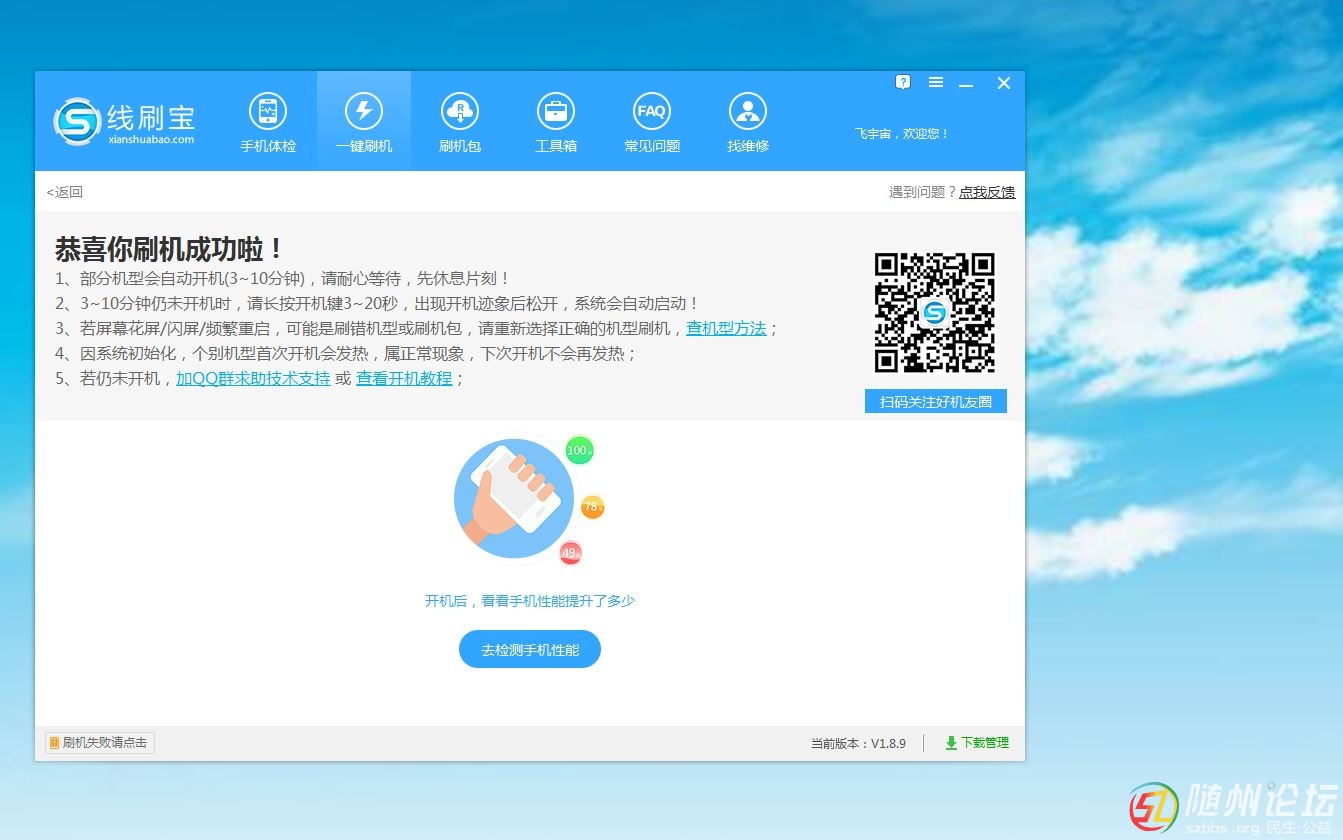Open the 常见问题 FAQ icon
Image resolution: width=1343 pixels, height=840 pixels.
[x=651, y=112]
